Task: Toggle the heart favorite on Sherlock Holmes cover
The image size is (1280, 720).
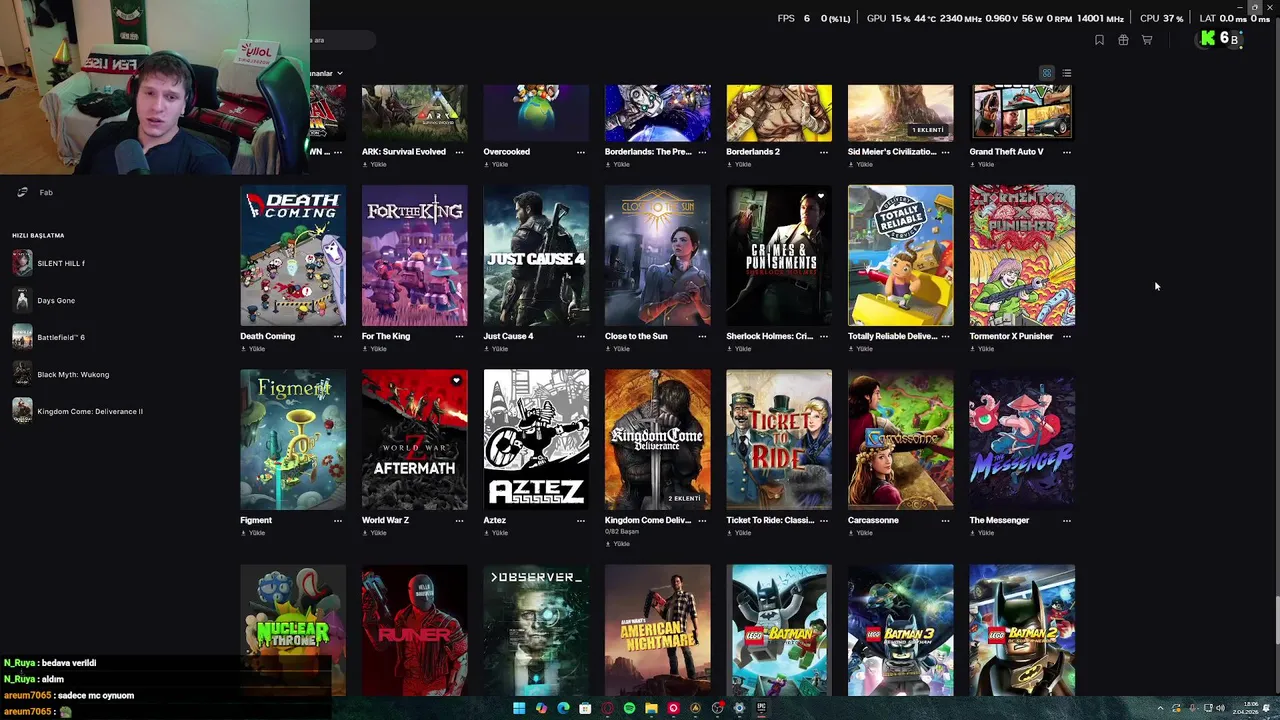Action: click(821, 196)
